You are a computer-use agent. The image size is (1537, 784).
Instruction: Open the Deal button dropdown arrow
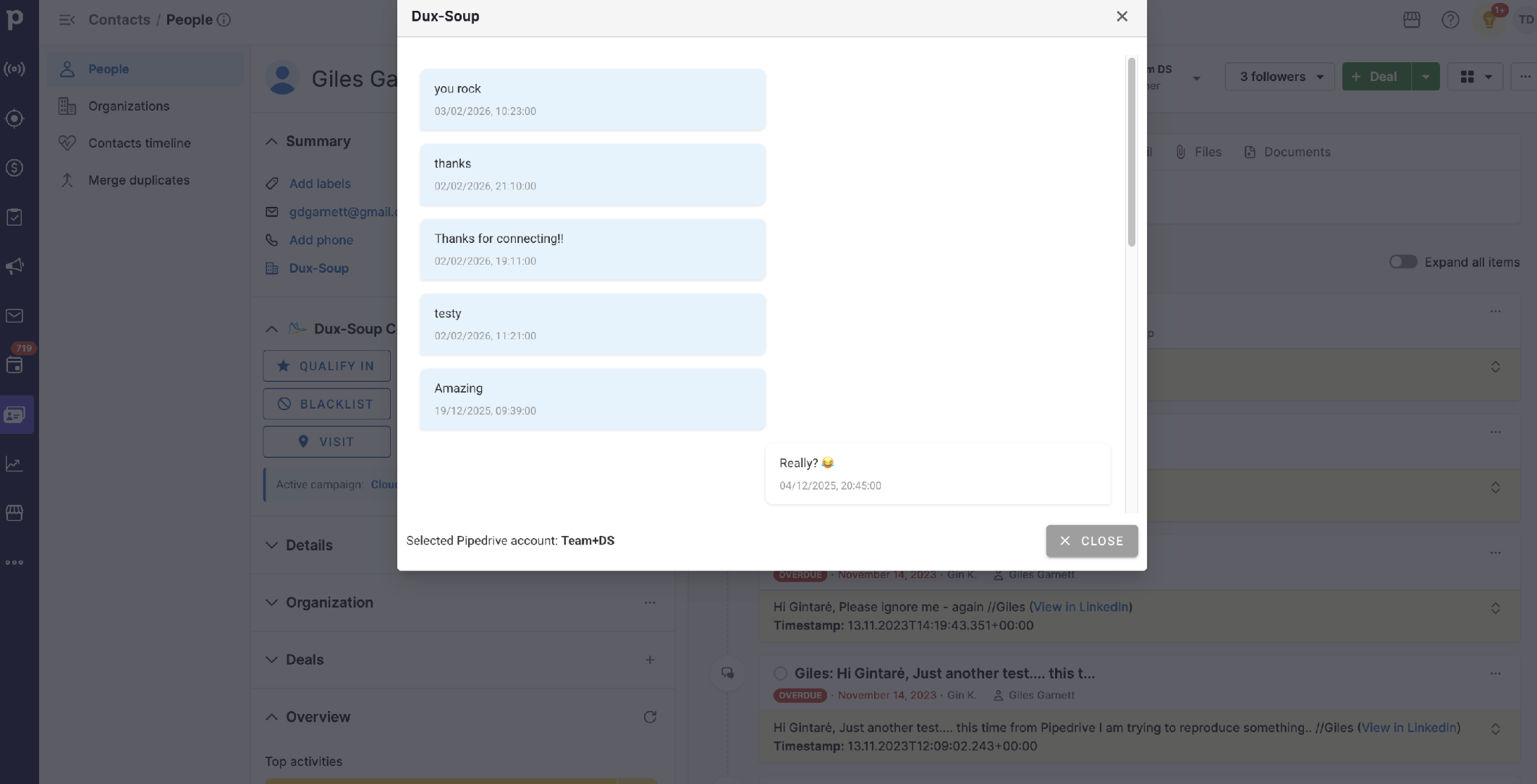pos(1426,76)
